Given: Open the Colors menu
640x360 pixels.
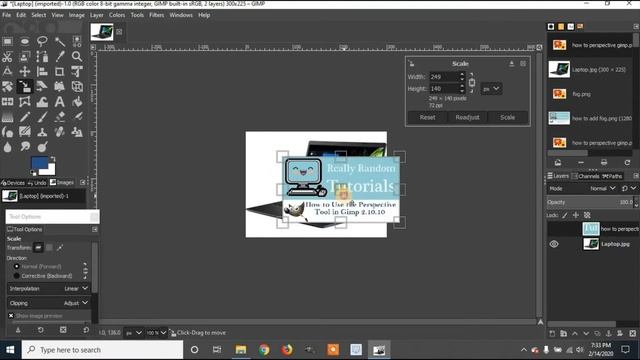Looking at the screenshot, I should pos(117,15).
